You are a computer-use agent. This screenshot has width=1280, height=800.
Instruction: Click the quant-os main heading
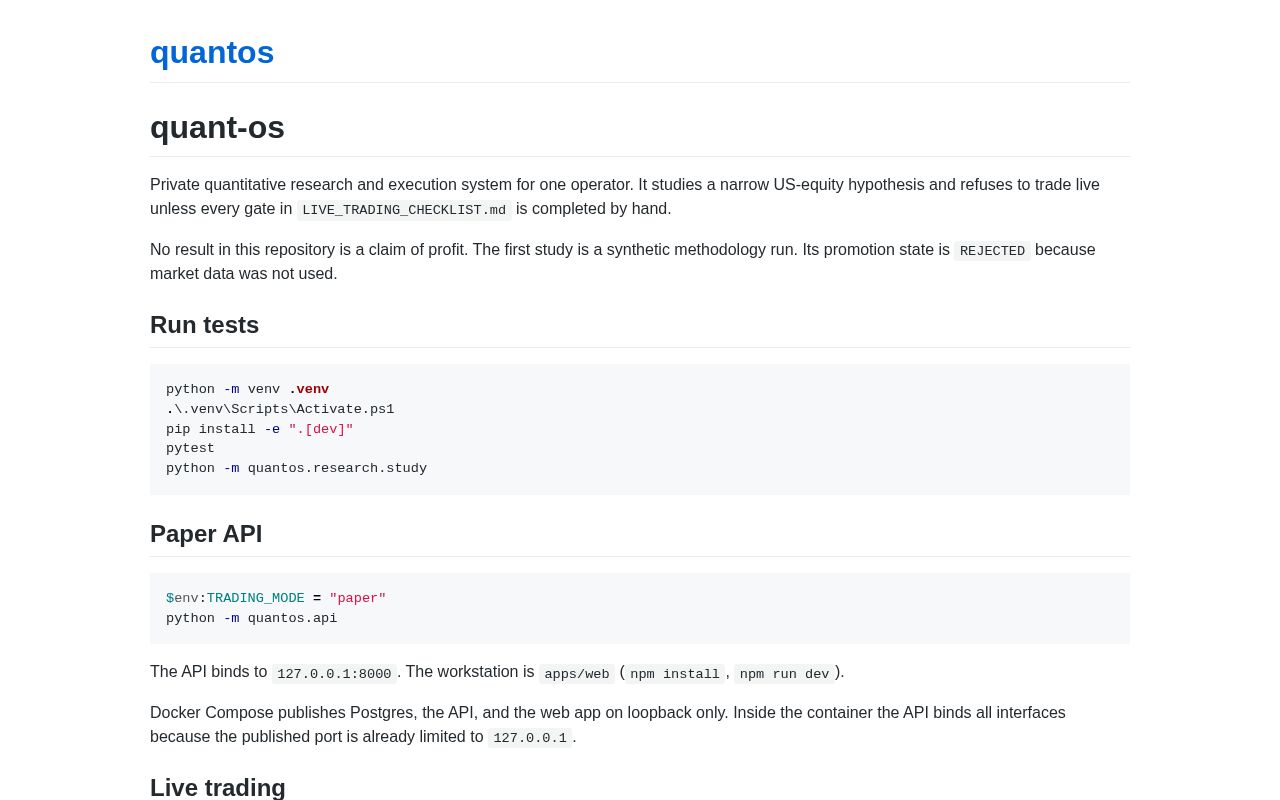point(217,127)
